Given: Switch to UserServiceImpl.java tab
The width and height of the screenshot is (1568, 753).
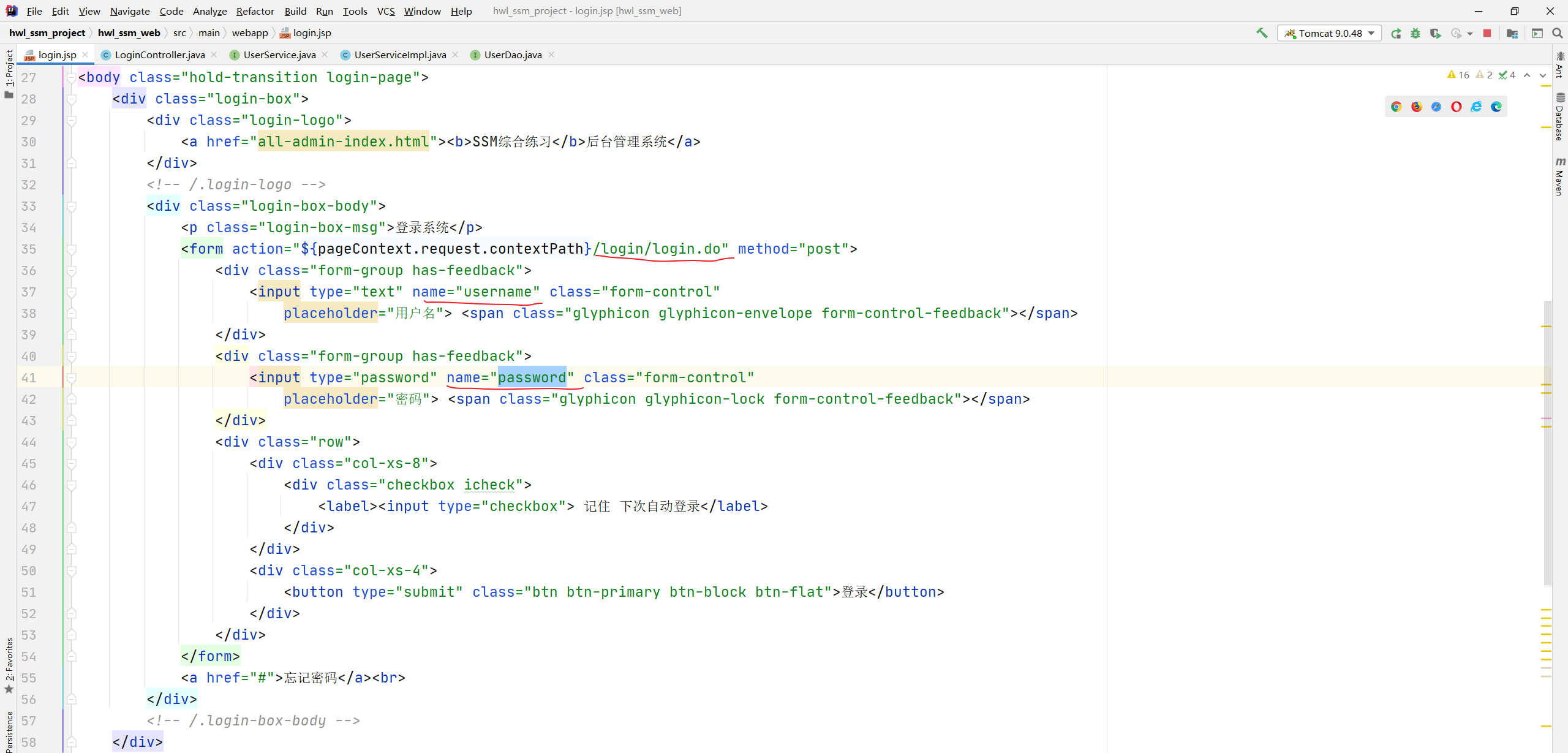Looking at the screenshot, I should coord(400,55).
